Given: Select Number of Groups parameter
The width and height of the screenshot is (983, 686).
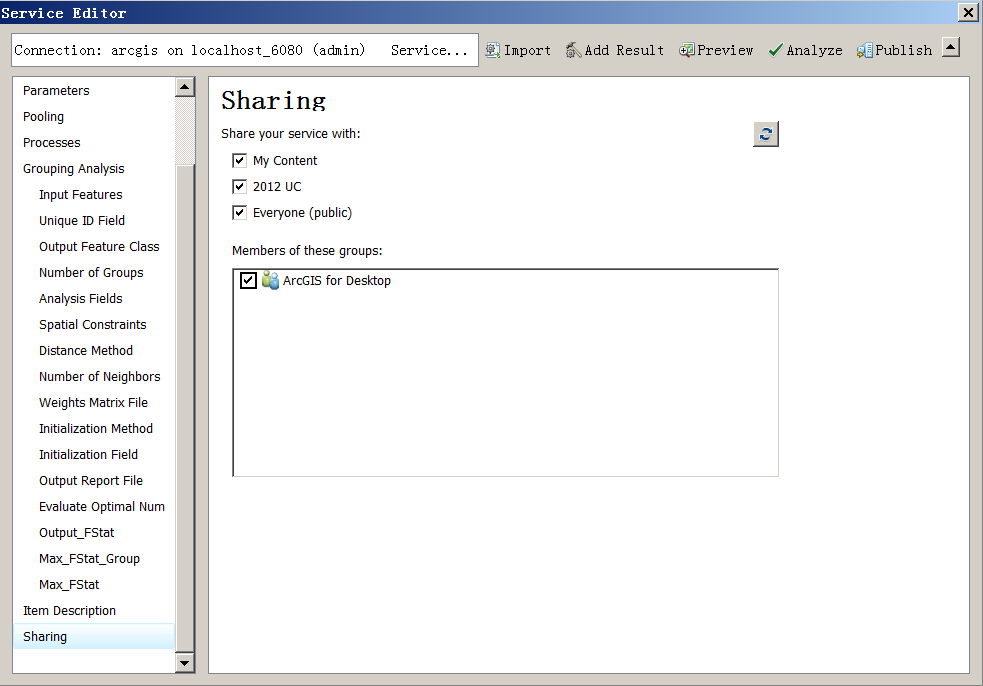Looking at the screenshot, I should (x=92, y=273).
